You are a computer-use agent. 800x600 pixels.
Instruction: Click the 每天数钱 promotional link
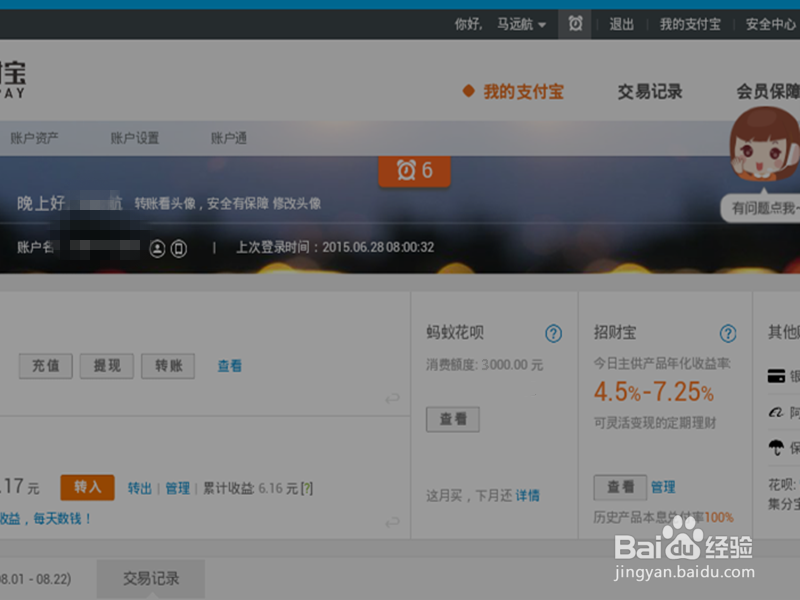click(x=62, y=519)
